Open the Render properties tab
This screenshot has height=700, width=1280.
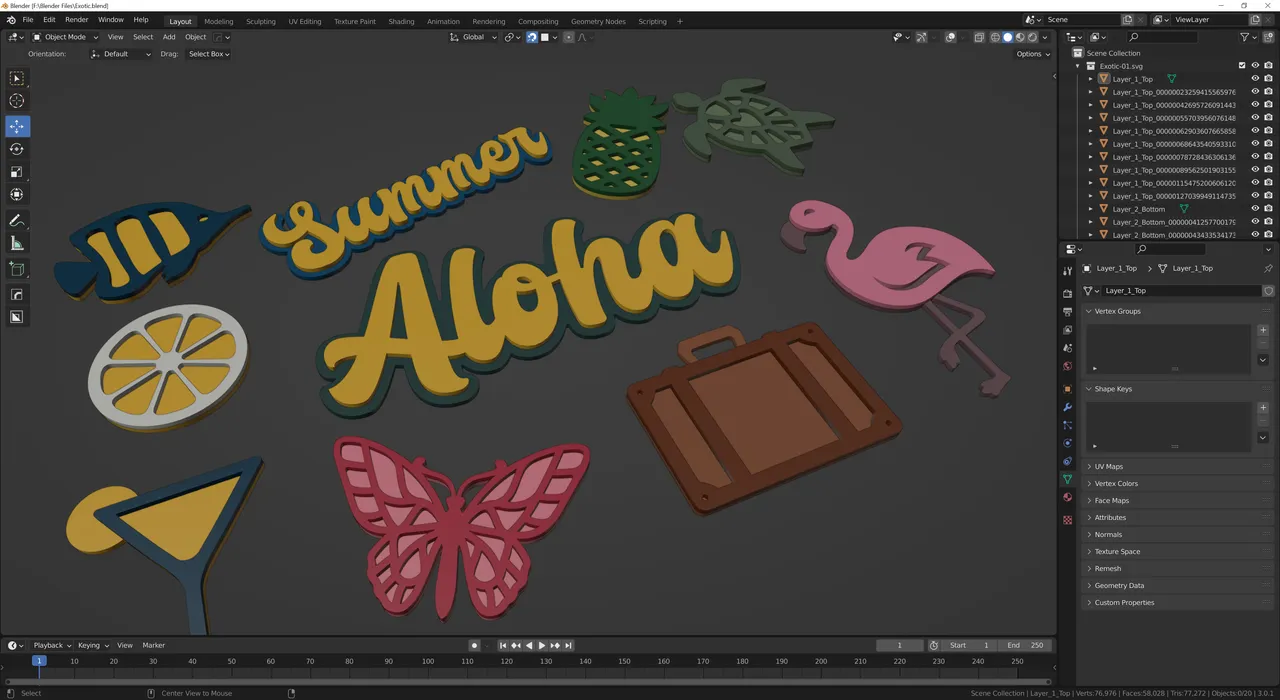[1067, 294]
